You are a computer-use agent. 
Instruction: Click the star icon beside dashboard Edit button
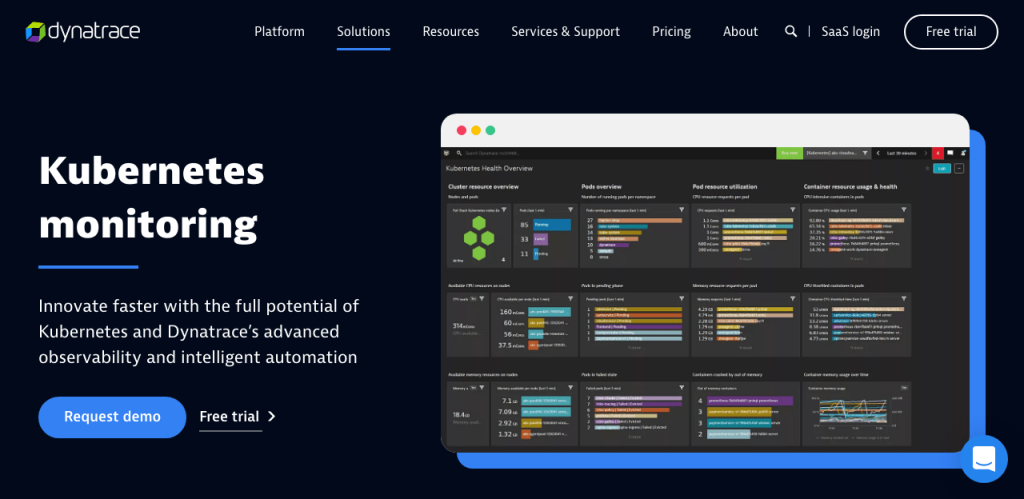tap(926, 168)
